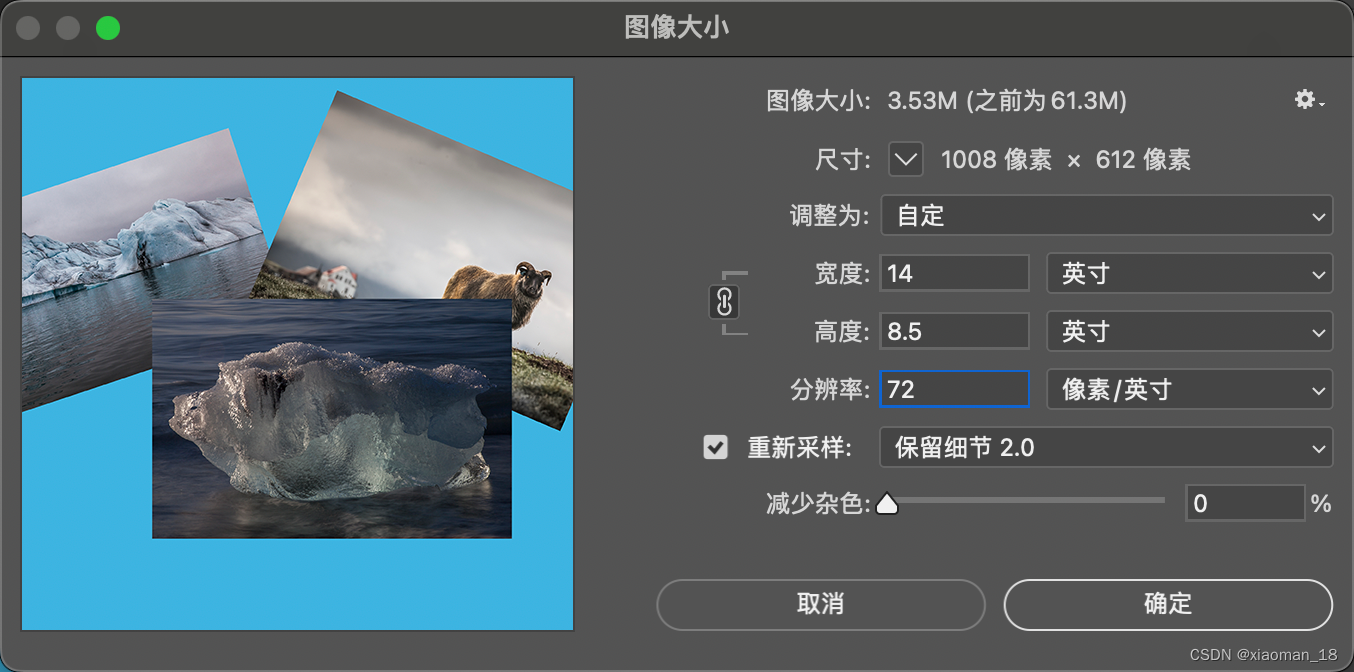Viewport: 1354px width, 672px height.
Task: Open the width 英寸 units dropdown
Action: tap(1189, 273)
